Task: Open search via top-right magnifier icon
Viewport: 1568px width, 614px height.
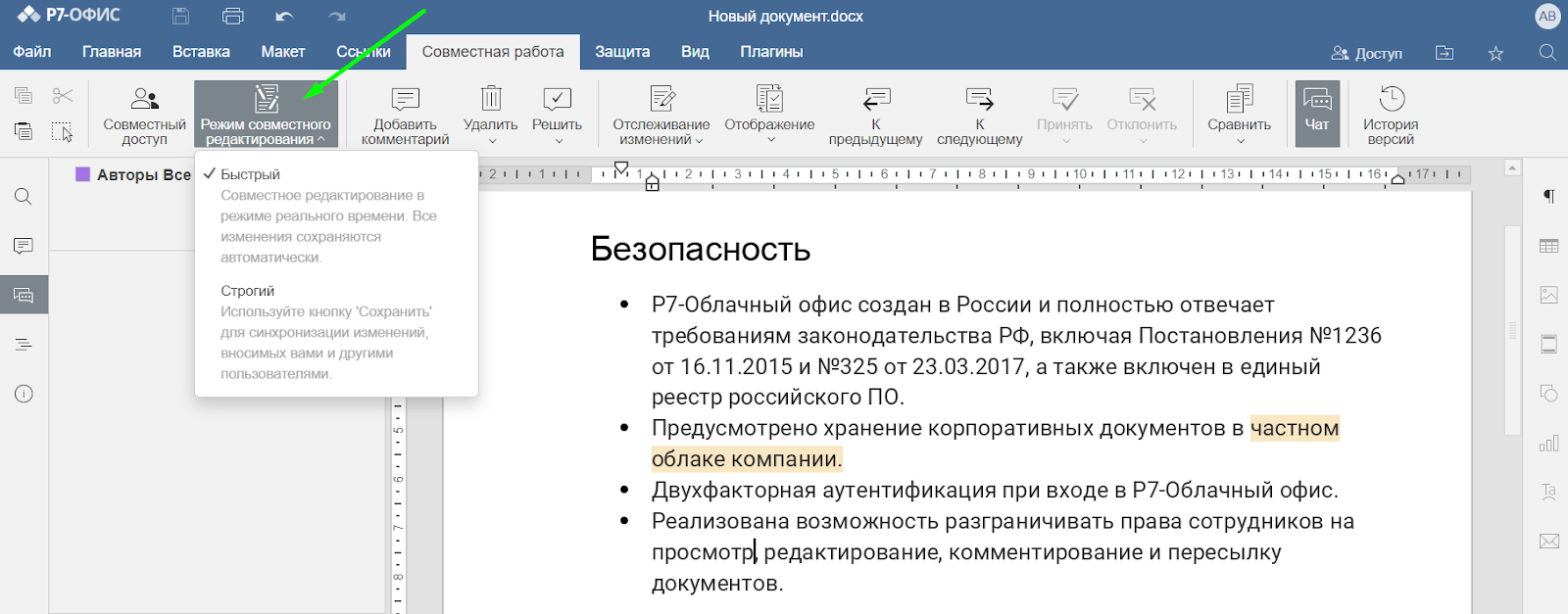Action: click(x=1547, y=52)
